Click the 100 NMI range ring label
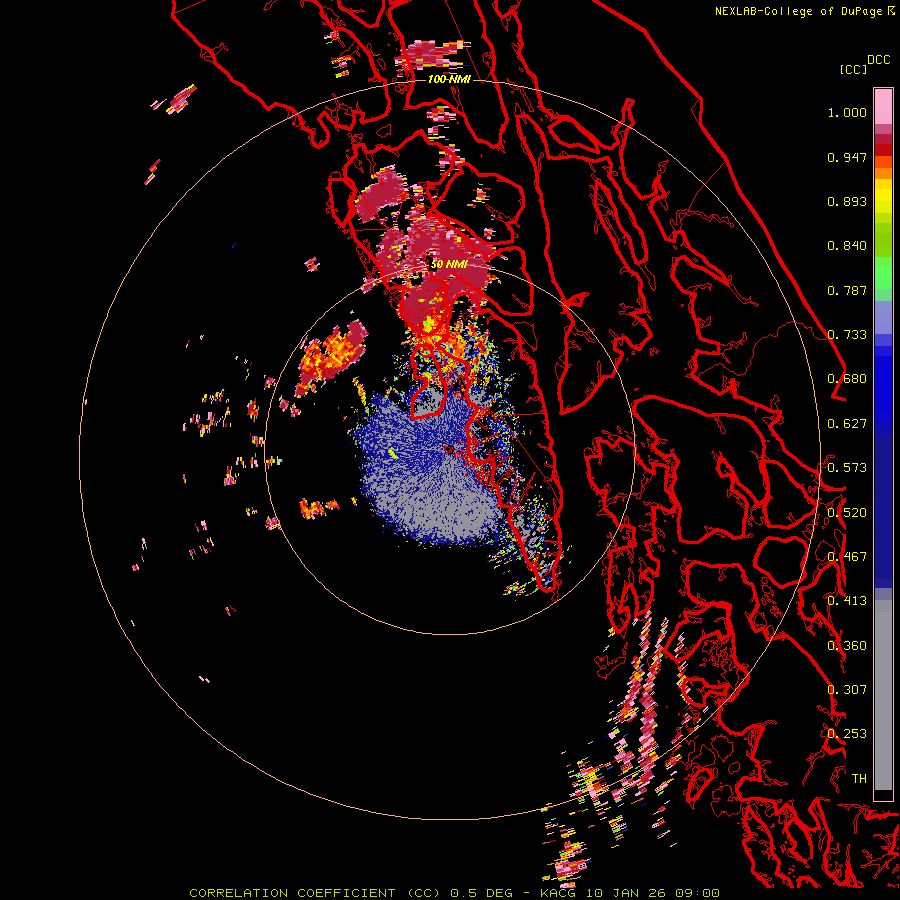The width and height of the screenshot is (900, 900). [449, 79]
